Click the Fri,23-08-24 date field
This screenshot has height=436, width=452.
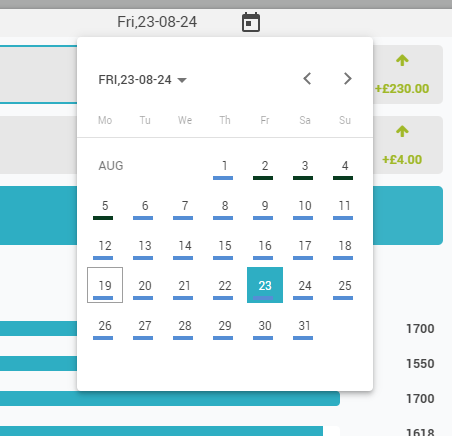click(x=157, y=22)
